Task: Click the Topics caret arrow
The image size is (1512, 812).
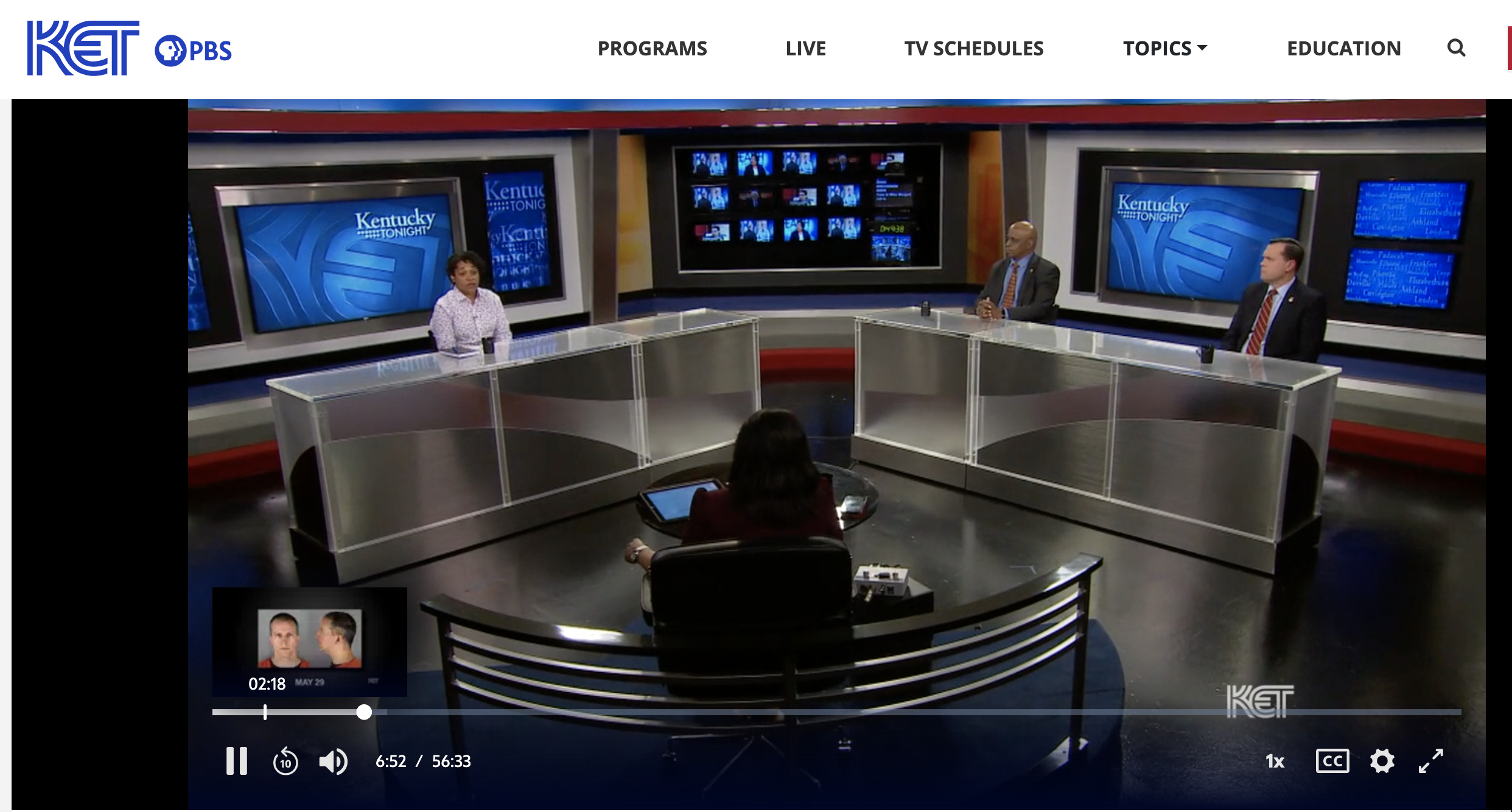Action: point(1202,47)
